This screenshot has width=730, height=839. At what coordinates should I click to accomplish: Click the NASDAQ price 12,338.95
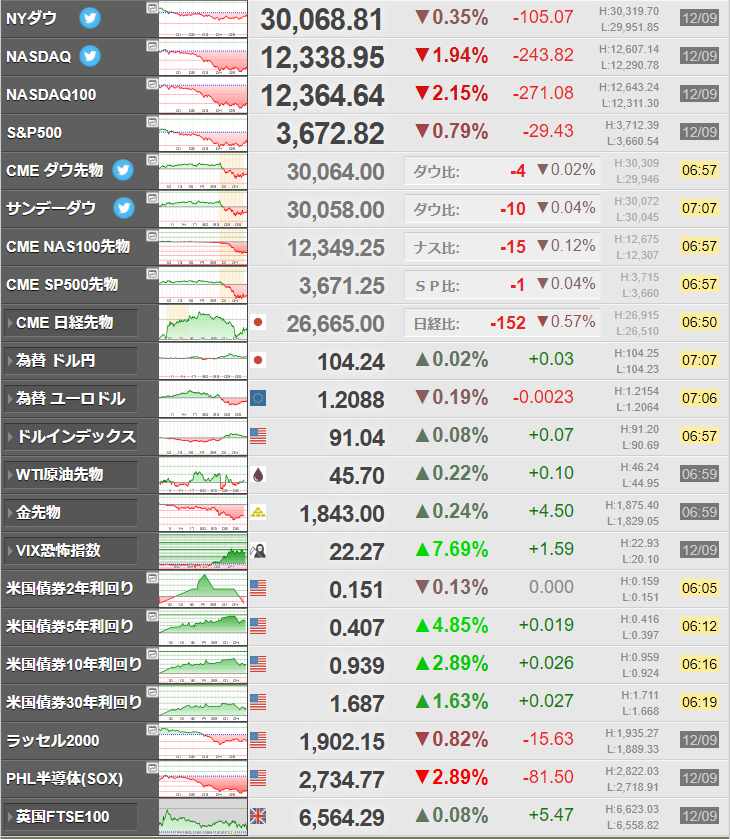322,58
